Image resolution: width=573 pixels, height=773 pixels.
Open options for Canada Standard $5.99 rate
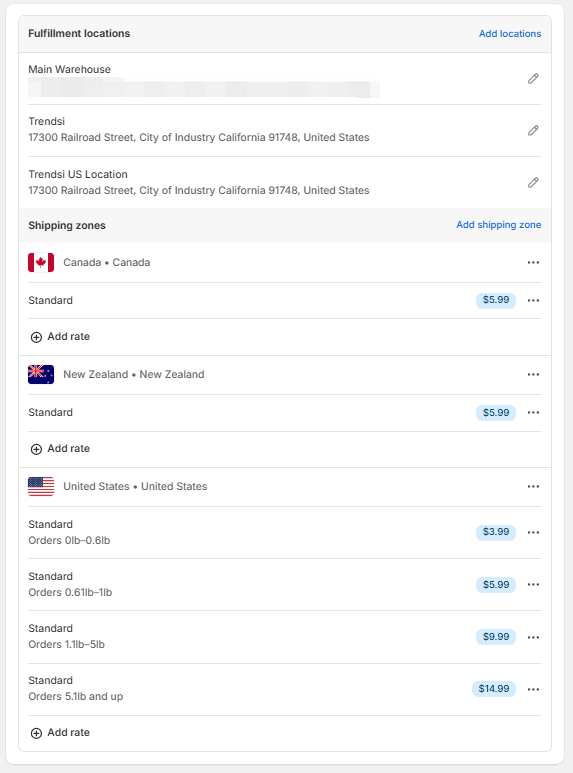[x=533, y=300]
